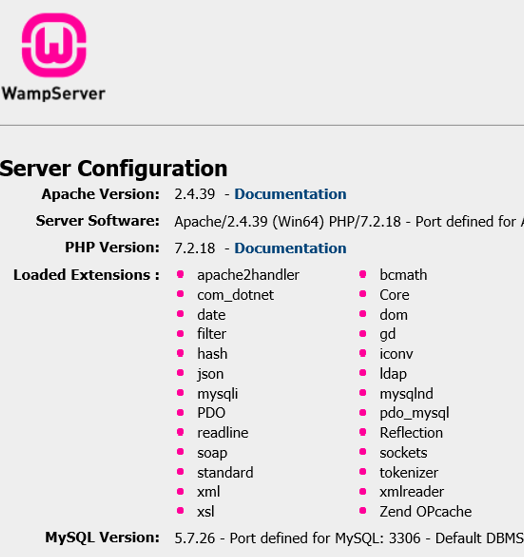Click the pink WampServer logo icon
The image size is (524, 557).
pos(54,45)
